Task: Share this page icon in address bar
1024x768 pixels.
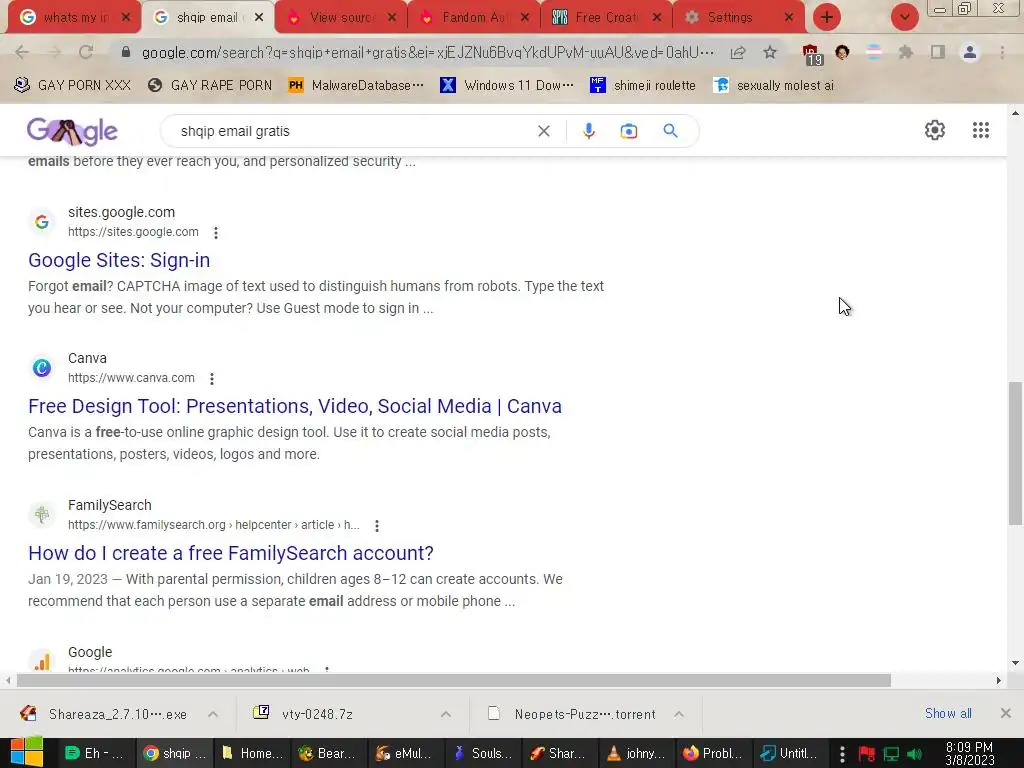Action: 738,52
